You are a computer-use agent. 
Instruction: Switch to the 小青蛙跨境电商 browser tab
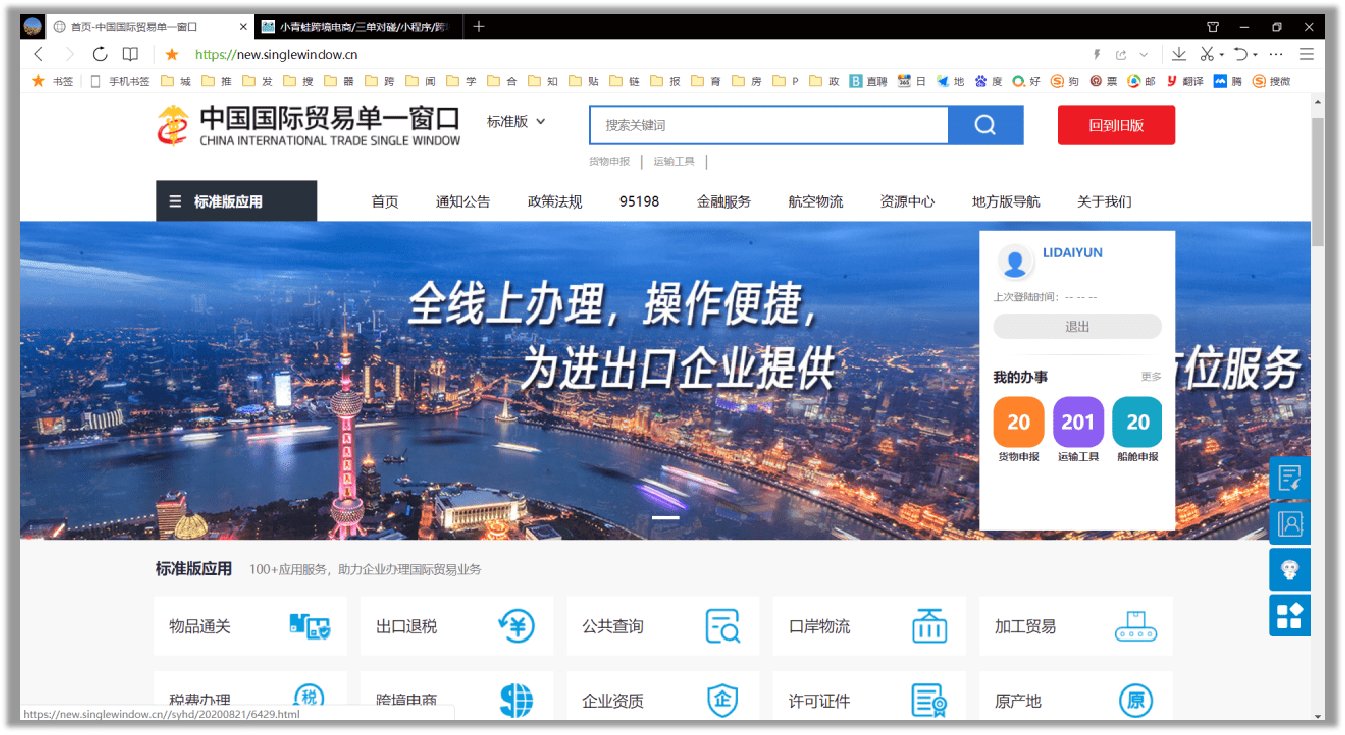pos(356,27)
